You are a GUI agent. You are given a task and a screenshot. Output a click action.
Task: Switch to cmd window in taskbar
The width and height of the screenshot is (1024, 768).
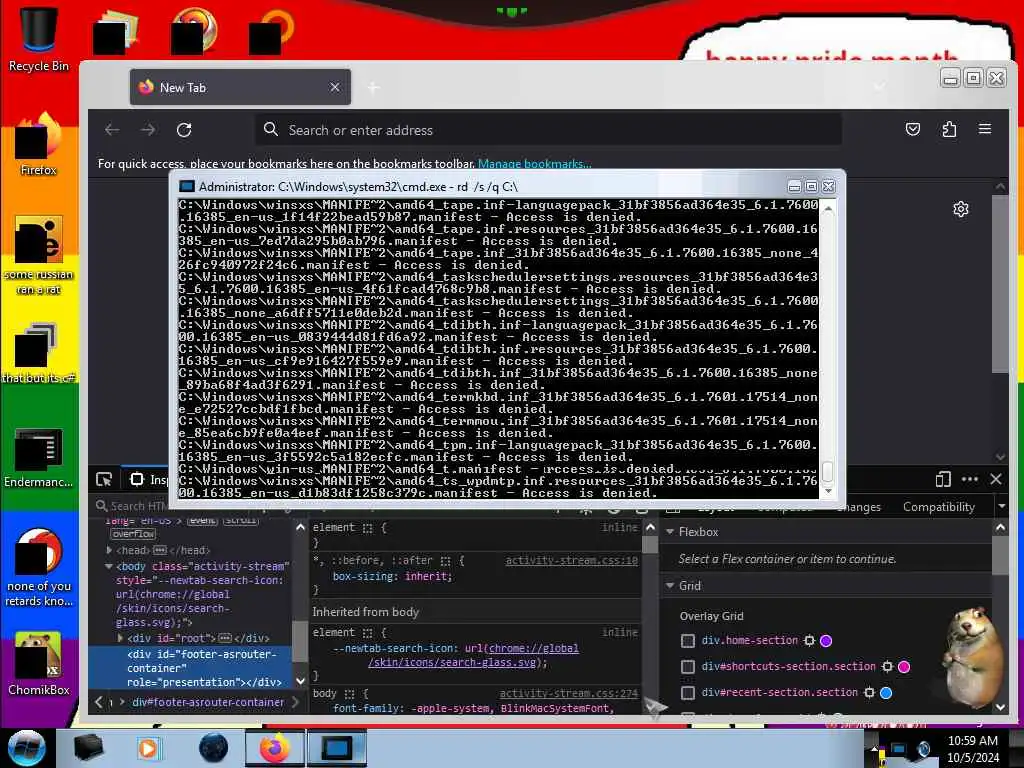336,748
